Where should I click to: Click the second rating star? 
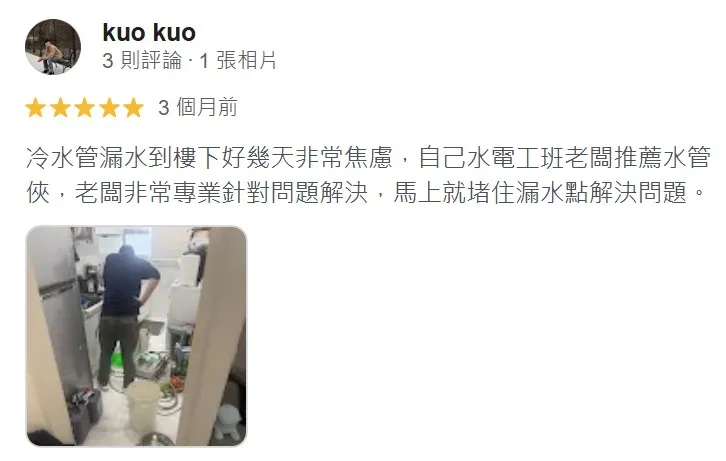tap(60, 108)
